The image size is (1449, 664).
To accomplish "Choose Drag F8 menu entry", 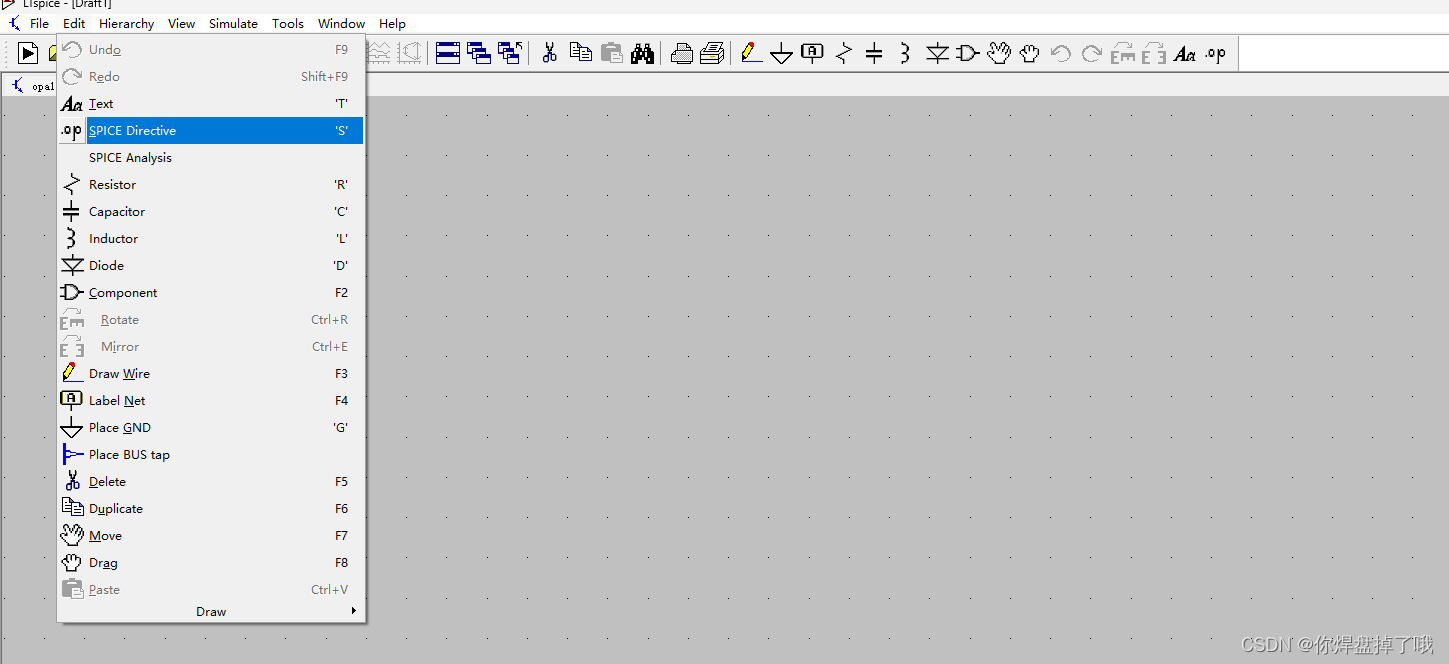I will click(211, 563).
